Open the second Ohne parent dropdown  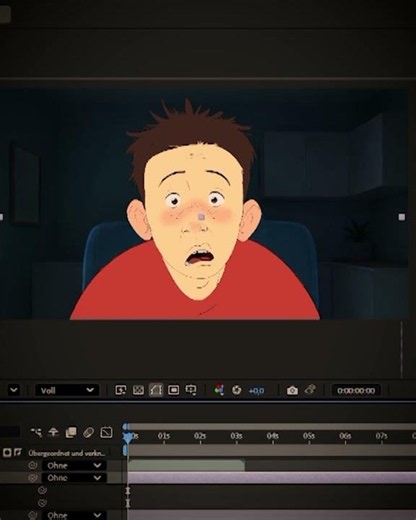[74, 478]
